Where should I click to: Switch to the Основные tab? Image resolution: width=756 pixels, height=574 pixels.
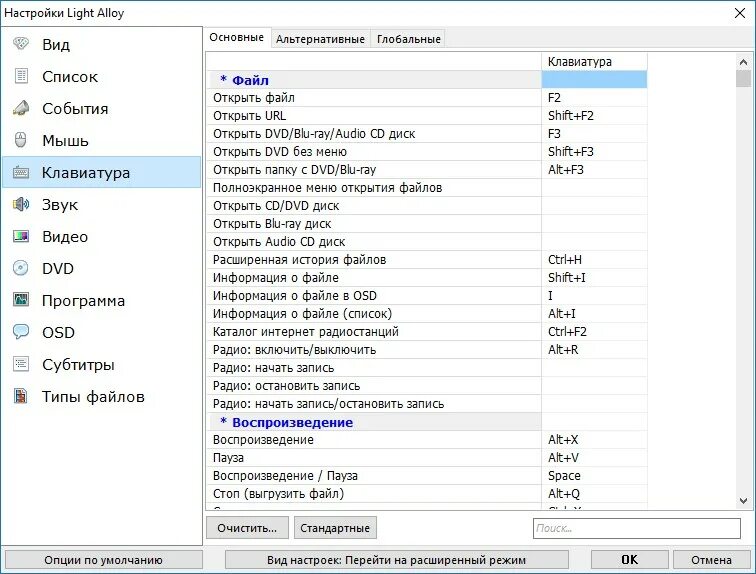pyautogui.click(x=237, y=38)
